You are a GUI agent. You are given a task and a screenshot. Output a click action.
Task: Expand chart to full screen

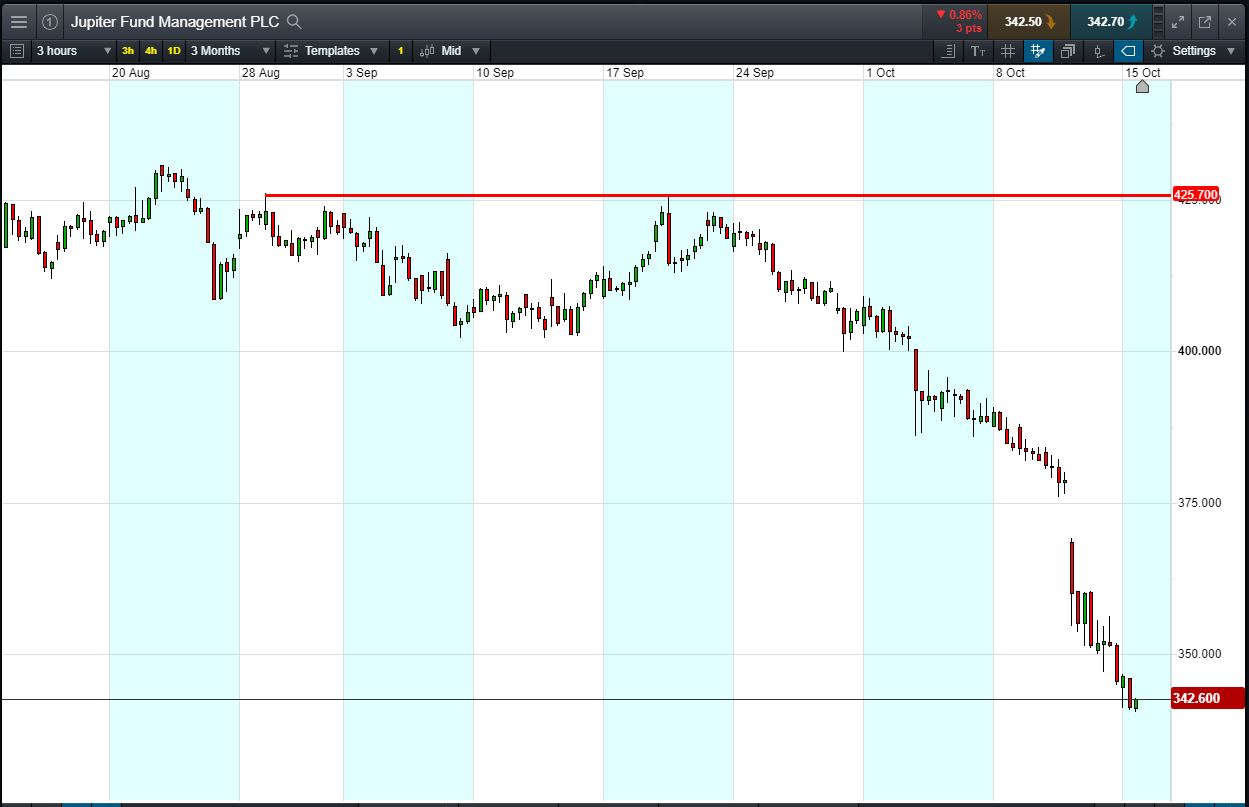pos(1178,21)
